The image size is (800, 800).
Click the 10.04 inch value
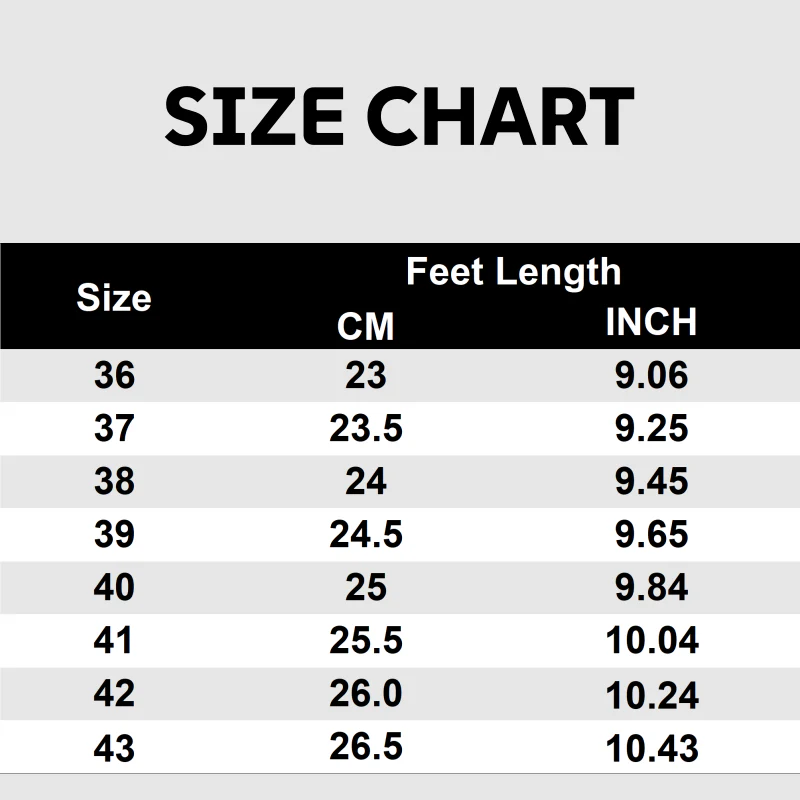(x=652, y=640)
